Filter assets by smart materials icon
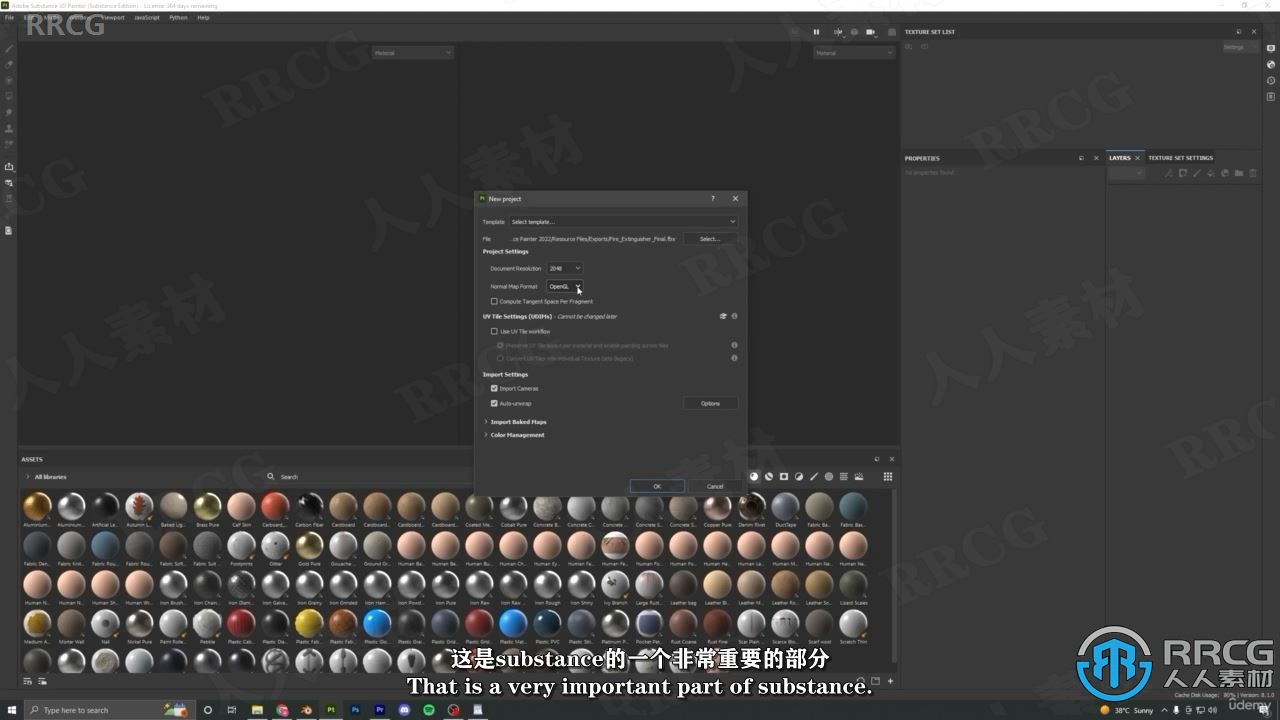Image resolution: width=1280 pixels, height=720 pixels. pyautogui.click(x=769, y=476)
